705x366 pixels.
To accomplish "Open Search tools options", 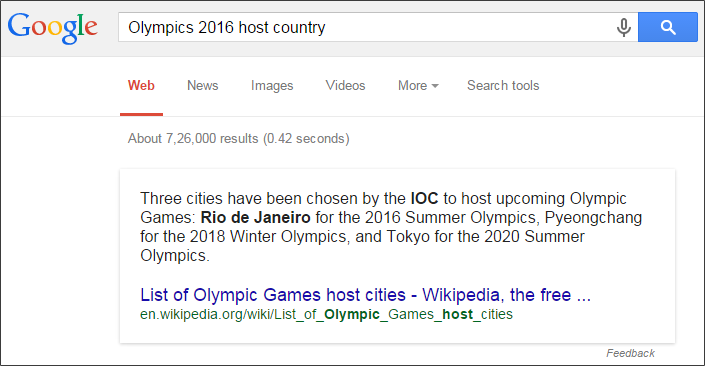I will click(503, 85).
